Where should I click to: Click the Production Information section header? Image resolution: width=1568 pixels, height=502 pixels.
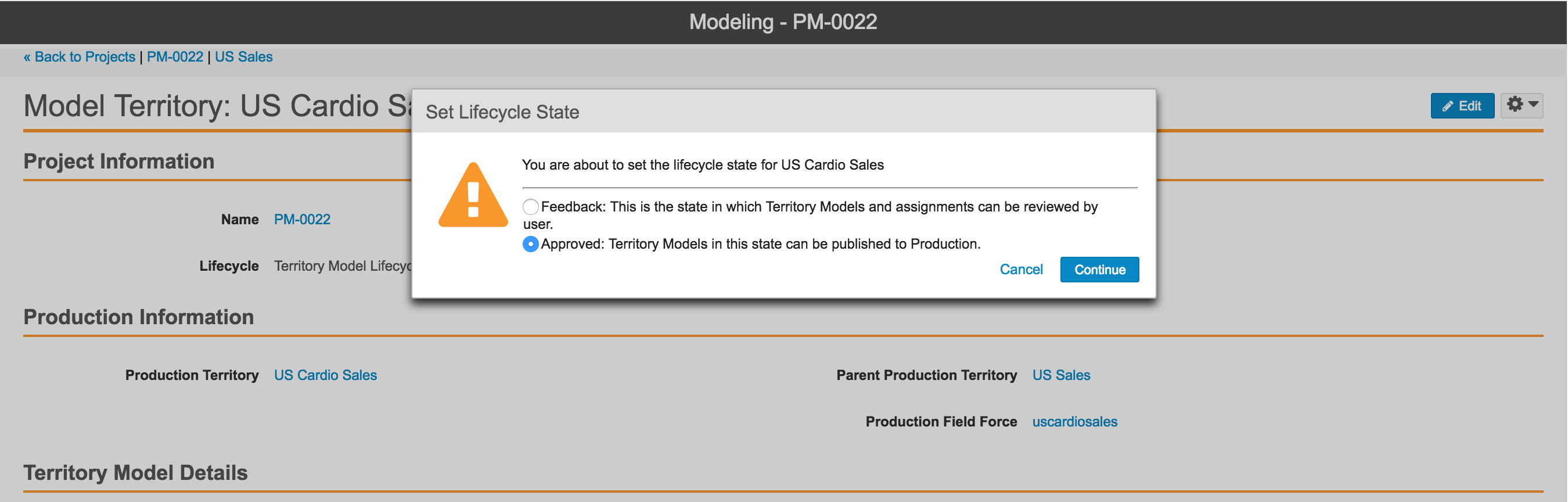[138, 317]
